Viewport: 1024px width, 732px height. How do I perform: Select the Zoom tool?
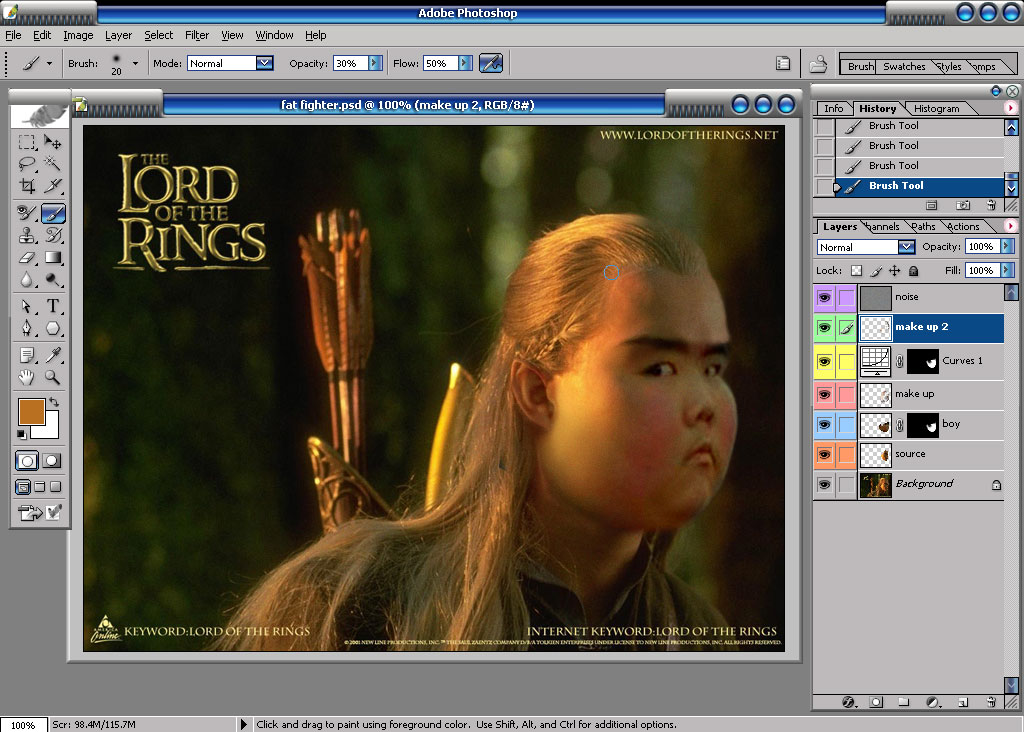53,377
